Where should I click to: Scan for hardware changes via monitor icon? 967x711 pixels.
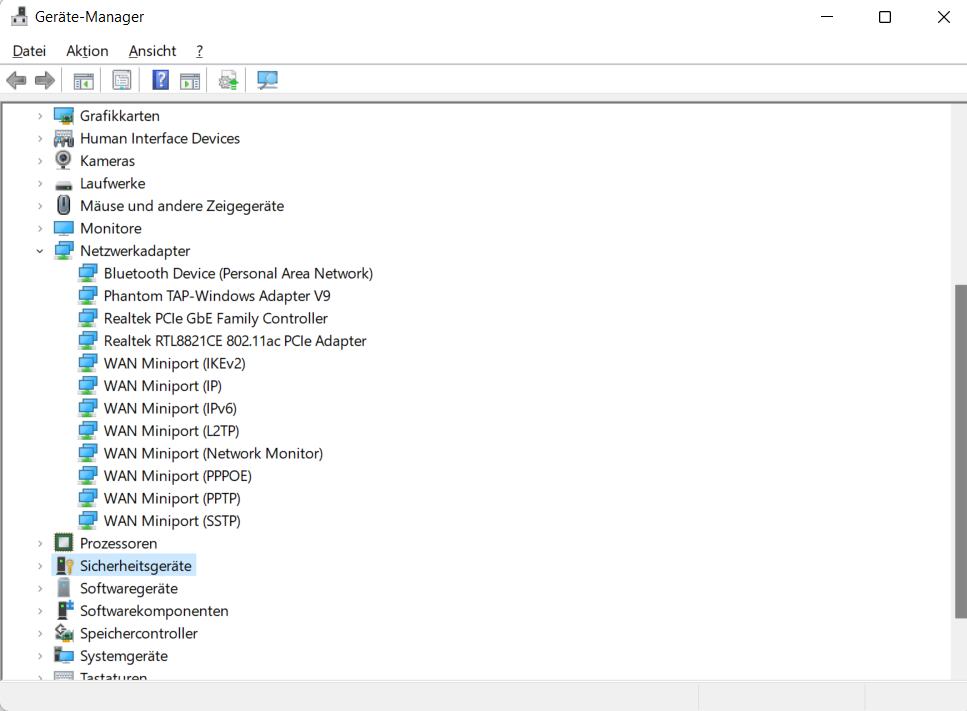pyautogui.click(x=267, y=80)
